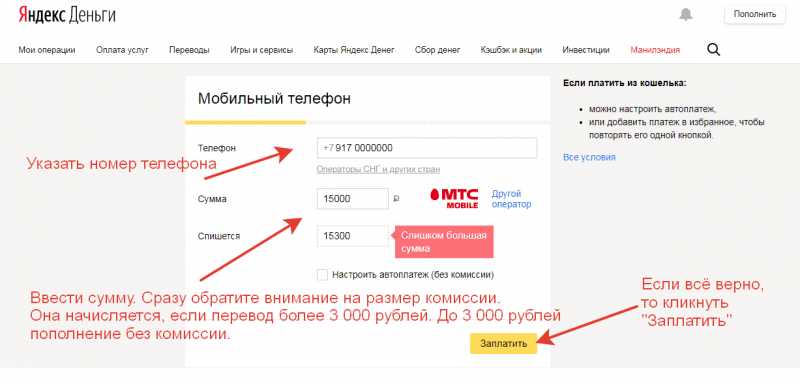
Task: Open Карты Яндекс.Денег menu item
Action: click(x=354, y=50)
